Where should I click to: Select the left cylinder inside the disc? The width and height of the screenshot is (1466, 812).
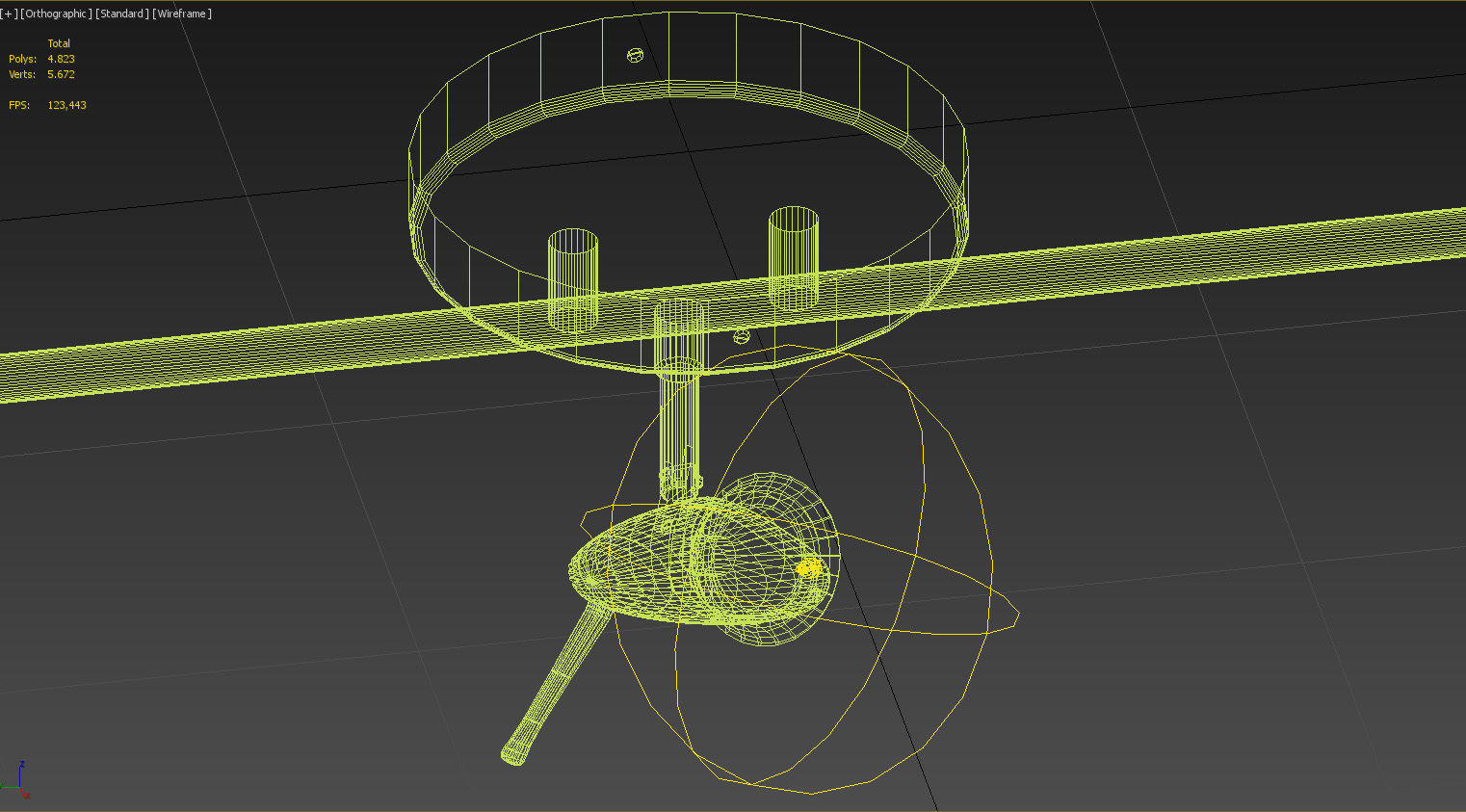point(573,279)
